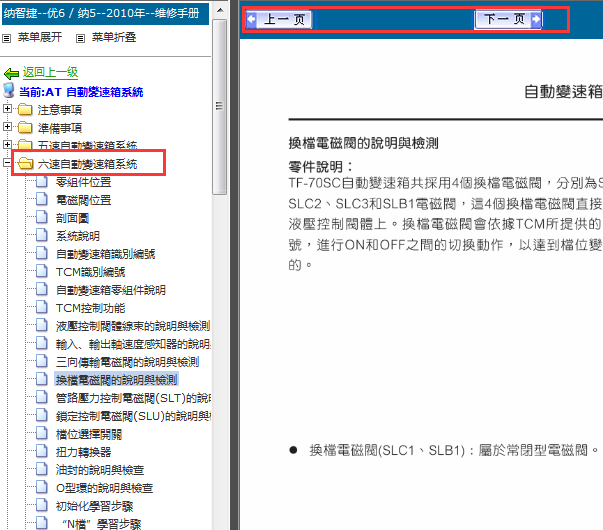The width and height of the screenshot is (603, 530).
Task: Expand the 注意事項 folder node
Action: click(x=7, y=109)
